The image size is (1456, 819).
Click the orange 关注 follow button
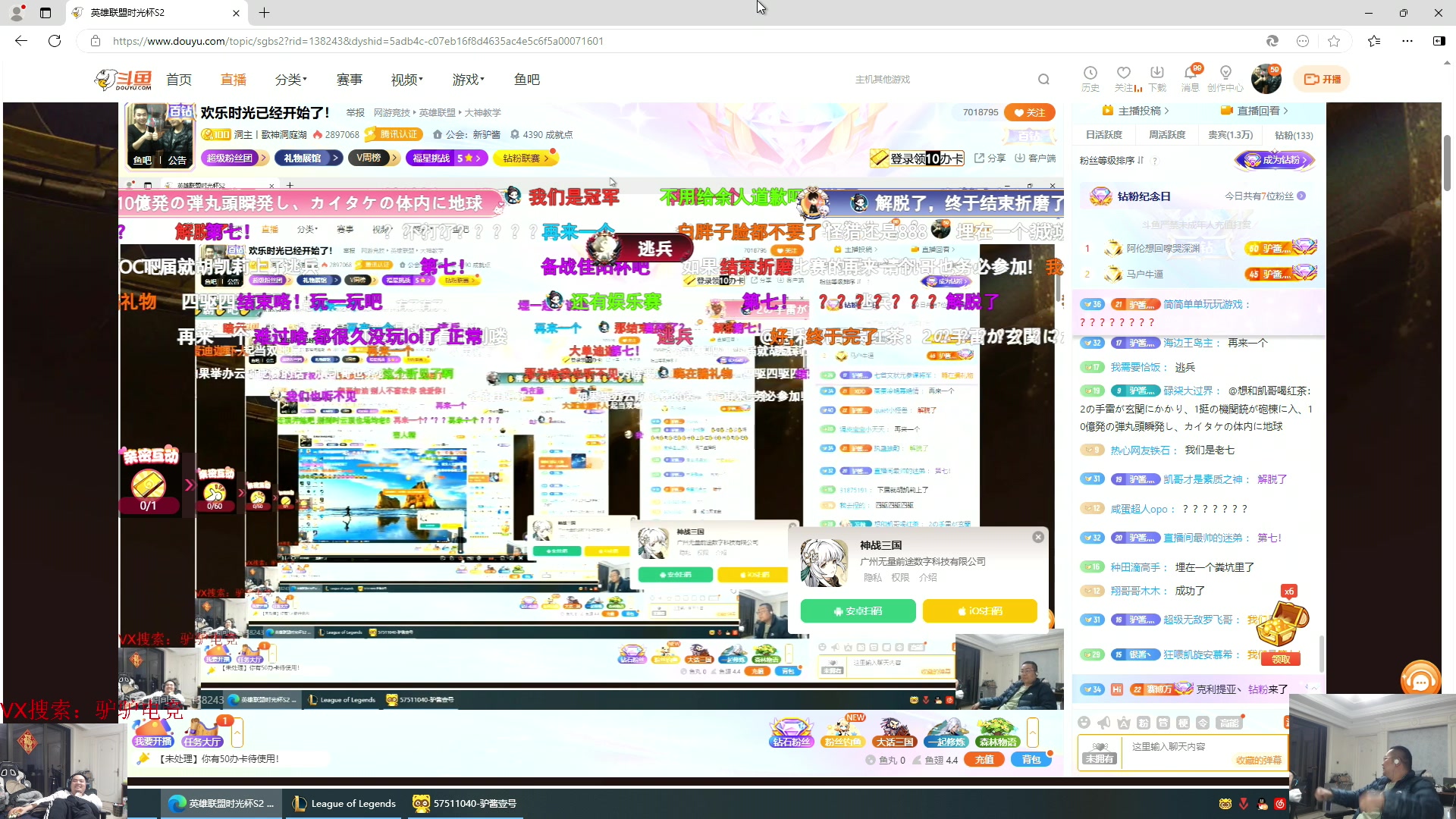tap(1029, 112)
